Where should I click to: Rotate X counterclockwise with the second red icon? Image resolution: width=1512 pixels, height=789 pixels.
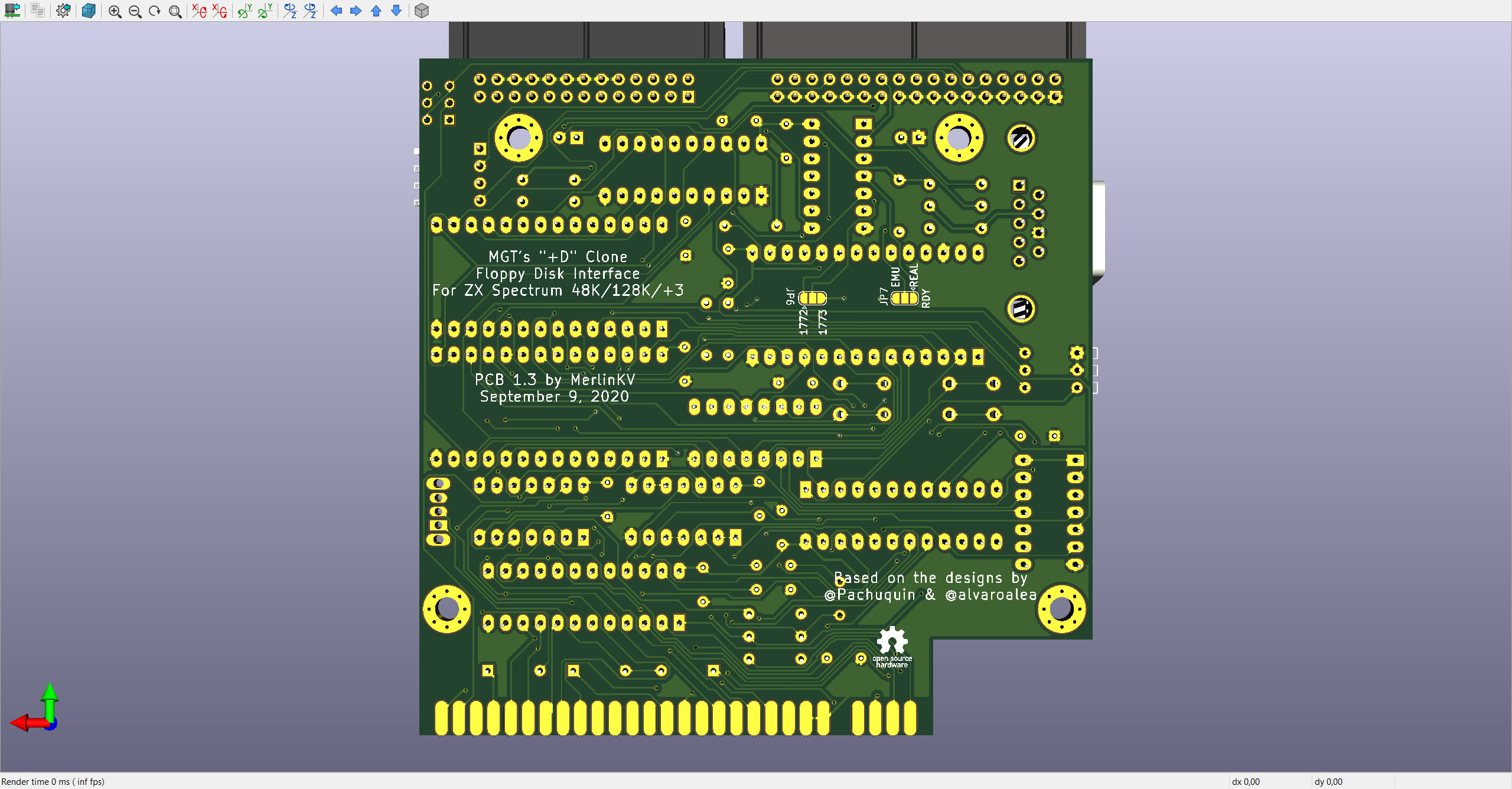click(220, 11)
